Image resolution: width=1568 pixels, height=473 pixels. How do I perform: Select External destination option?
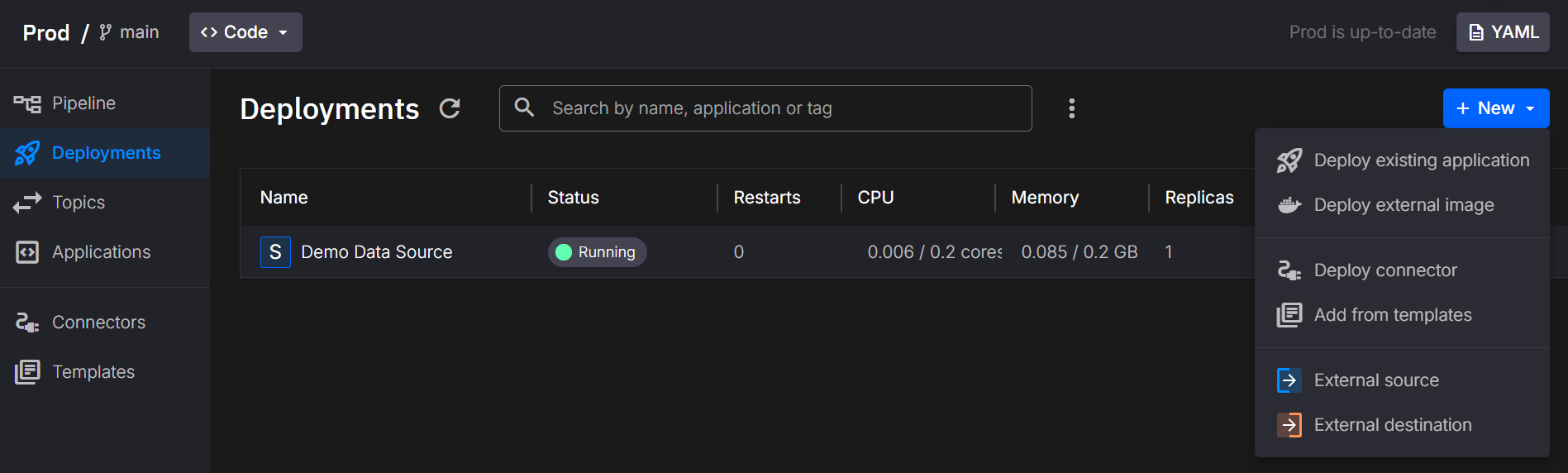pos(1392,425)
